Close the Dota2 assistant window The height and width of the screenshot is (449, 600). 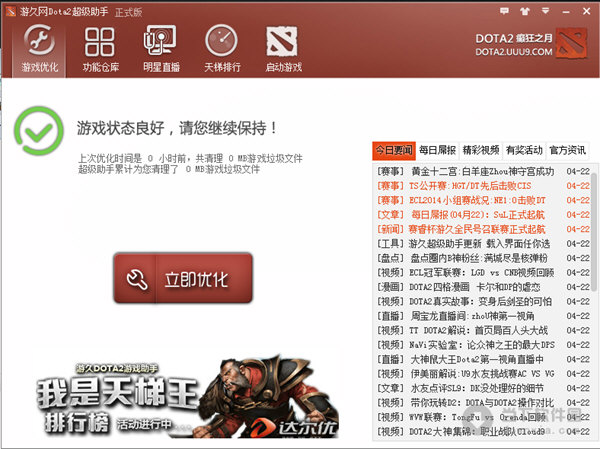[x=586, y=11]
